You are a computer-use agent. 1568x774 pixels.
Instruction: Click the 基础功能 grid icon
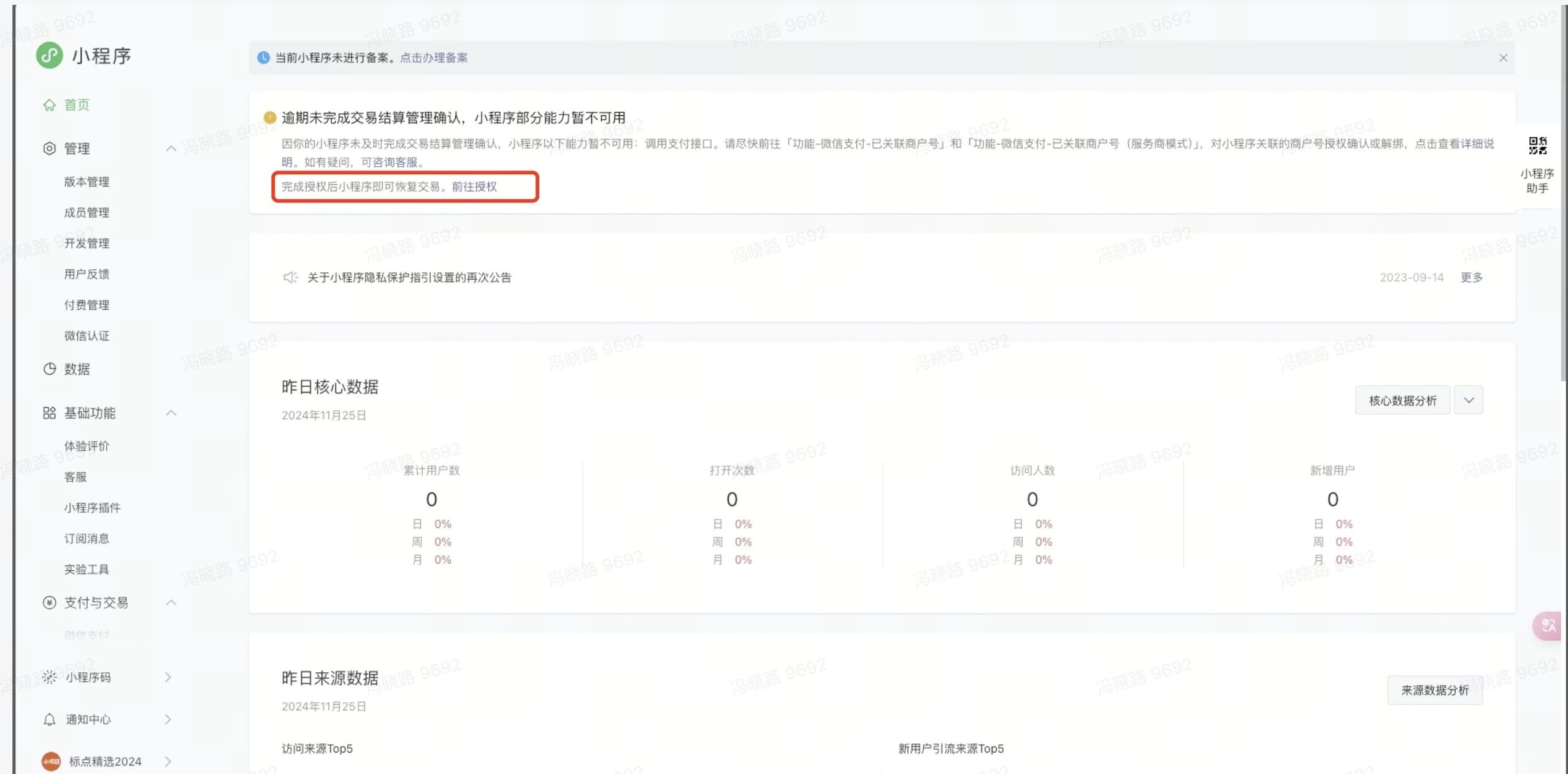(49, 413)
